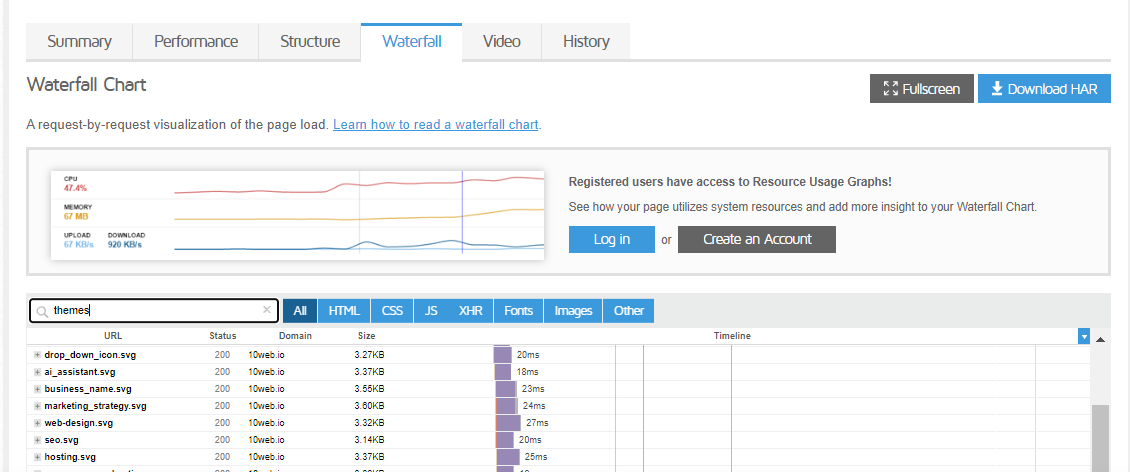
Task: Filter requests by XHR
Action: coord(471,311)
